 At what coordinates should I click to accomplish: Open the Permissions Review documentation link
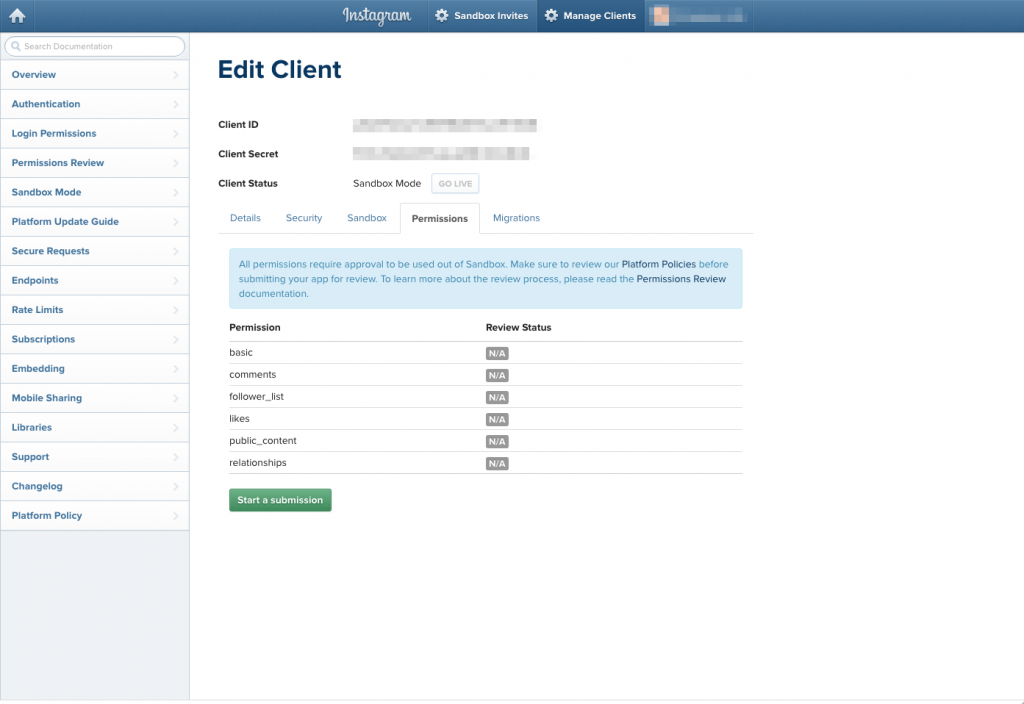[x=681, y=280]
